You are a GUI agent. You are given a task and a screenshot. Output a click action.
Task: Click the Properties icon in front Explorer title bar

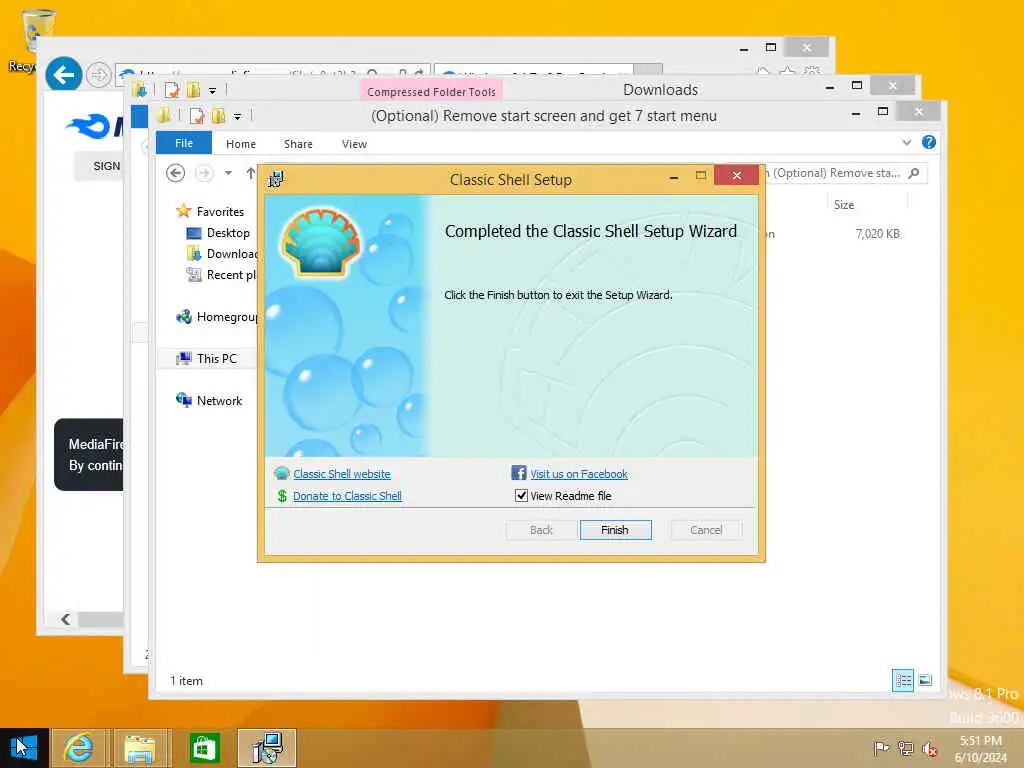[197, 116]
